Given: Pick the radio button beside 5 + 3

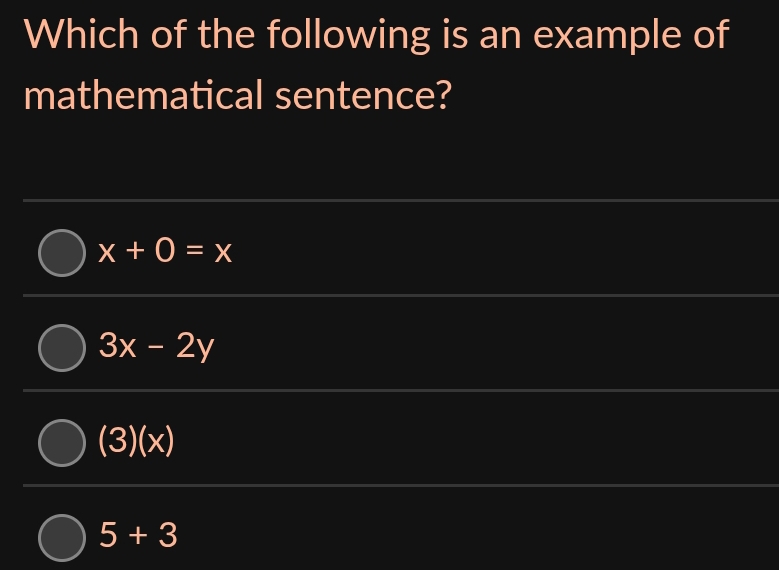Looking at the screenshot, I should [62, 538].
